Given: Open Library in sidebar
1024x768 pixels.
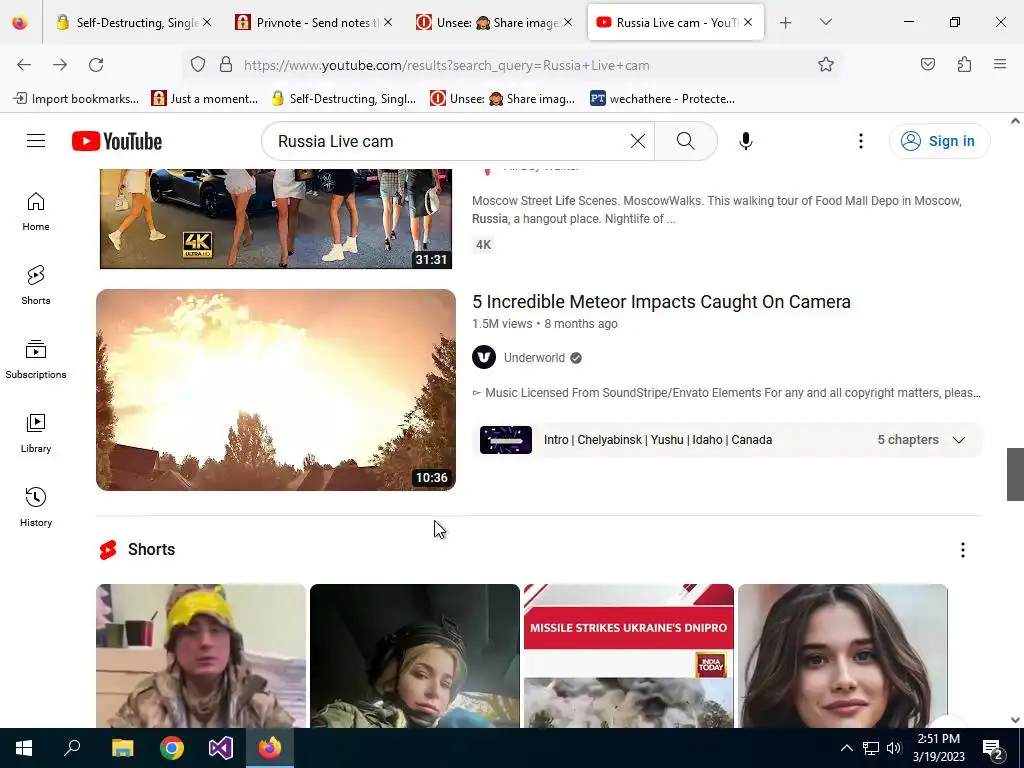Looking at the screenshot, I should (36, 434).
